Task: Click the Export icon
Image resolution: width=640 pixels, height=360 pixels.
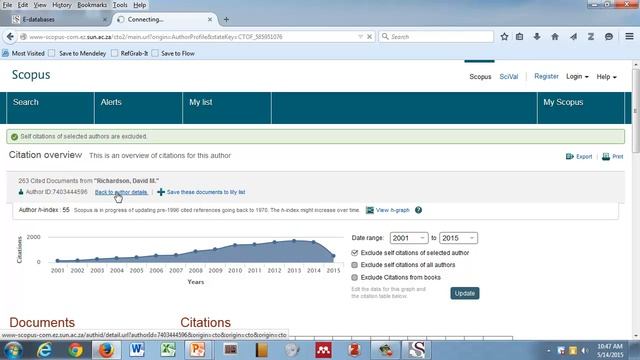Action: pyautogui.click(x=570, y=156)
